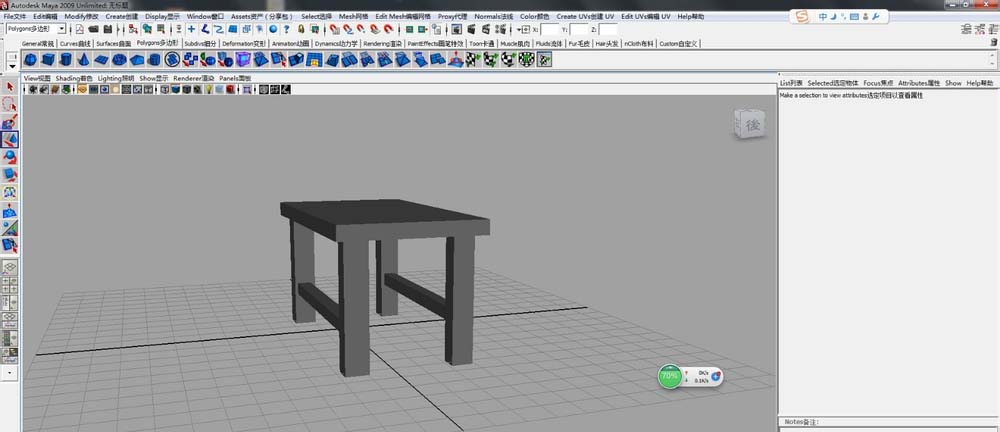Click the open scene folder icon

pos(93,29)
